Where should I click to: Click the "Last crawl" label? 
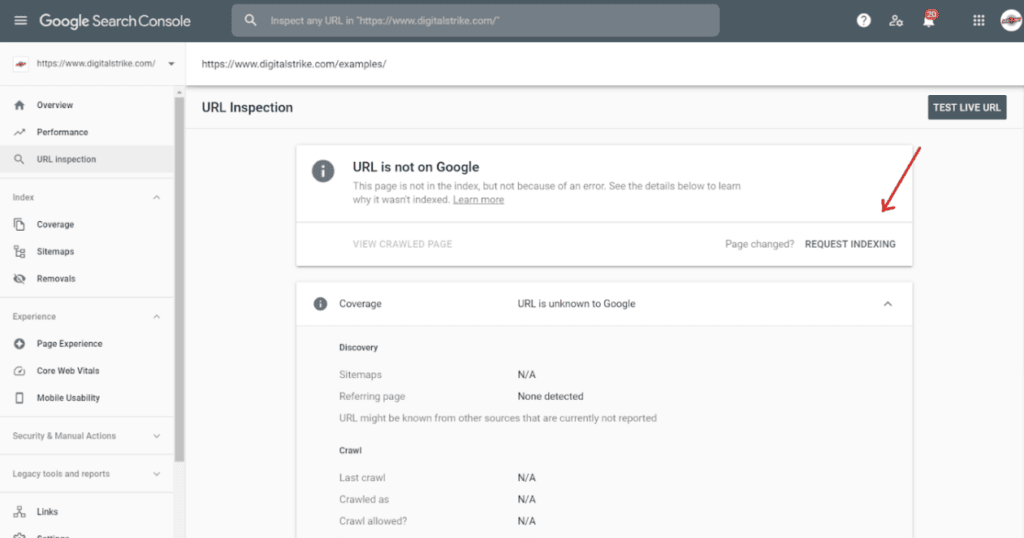(x=362, y=478)
